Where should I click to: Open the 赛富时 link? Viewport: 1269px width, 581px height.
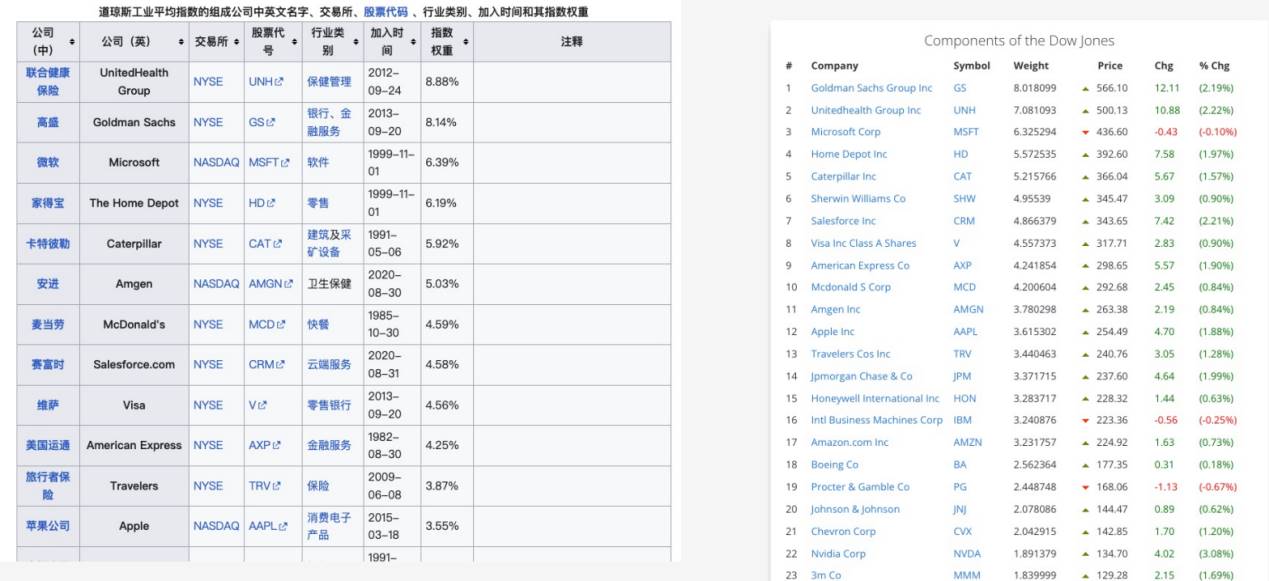[x=48, y=365]
